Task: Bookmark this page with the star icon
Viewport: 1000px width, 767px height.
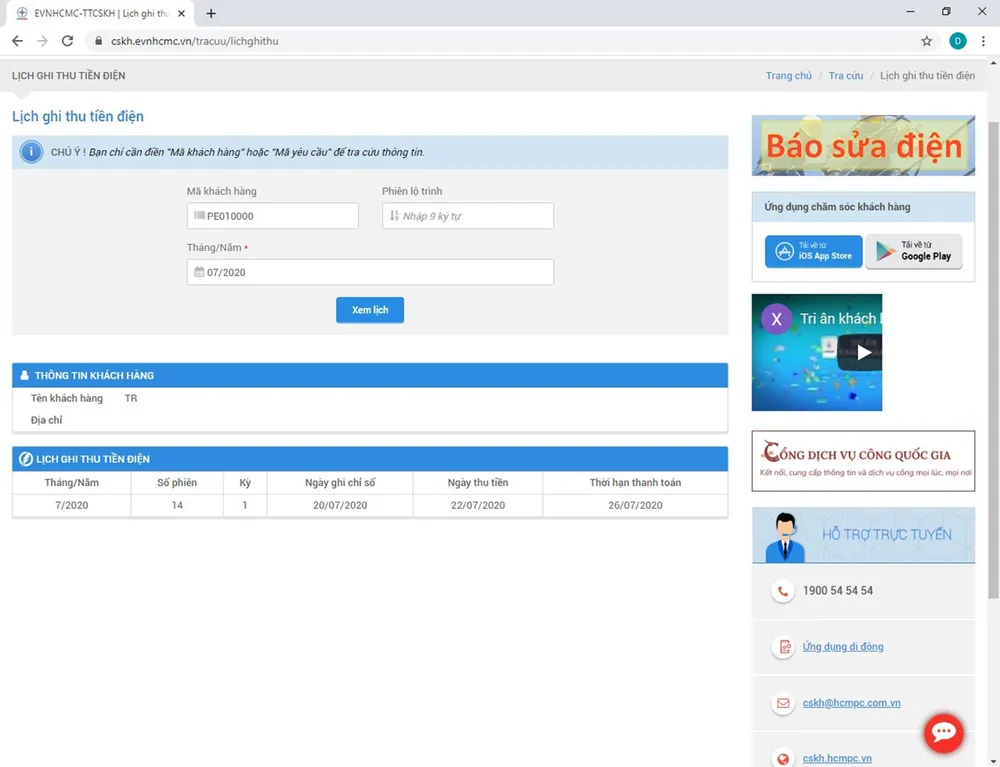Action: [926, 41]
